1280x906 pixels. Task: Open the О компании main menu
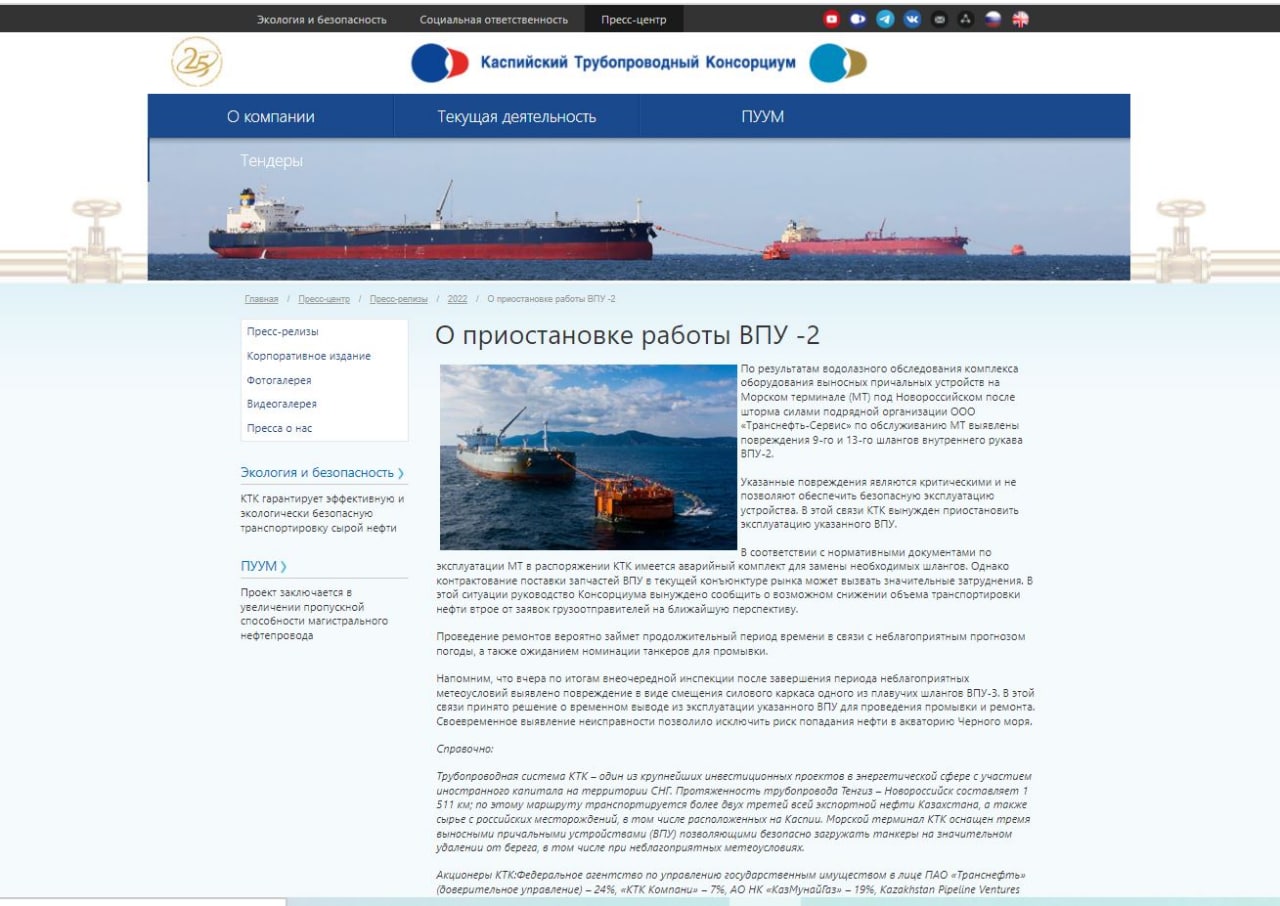271,116
